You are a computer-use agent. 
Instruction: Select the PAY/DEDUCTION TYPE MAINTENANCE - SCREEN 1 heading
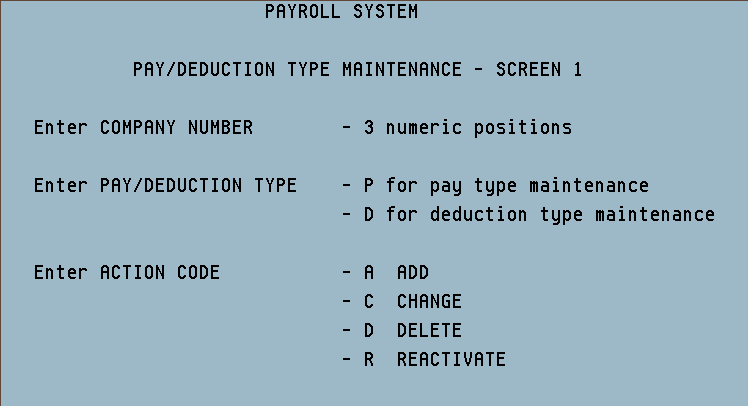pyautogui.click(x=357, y=70)
